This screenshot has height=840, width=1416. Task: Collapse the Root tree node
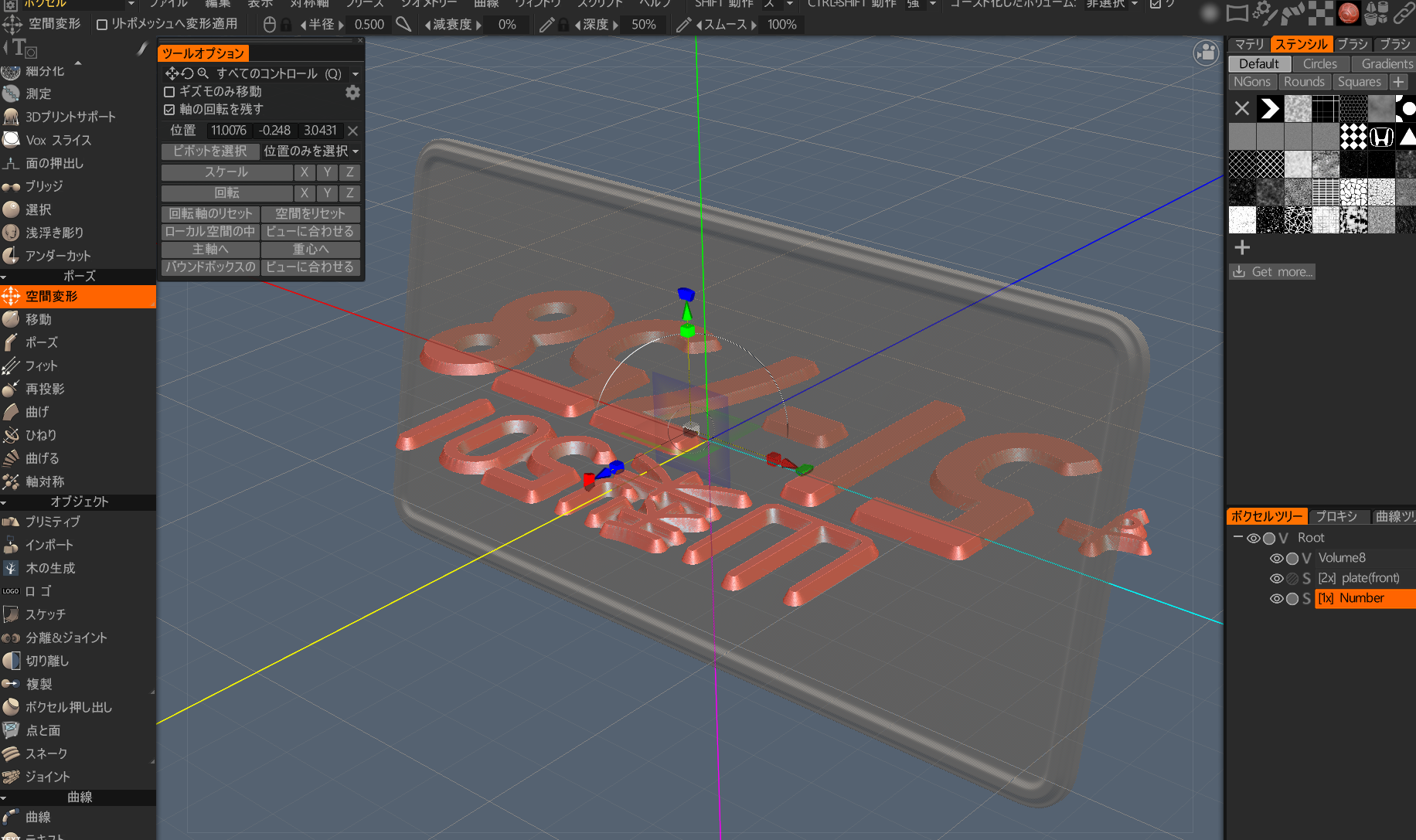pos(1238,537)
